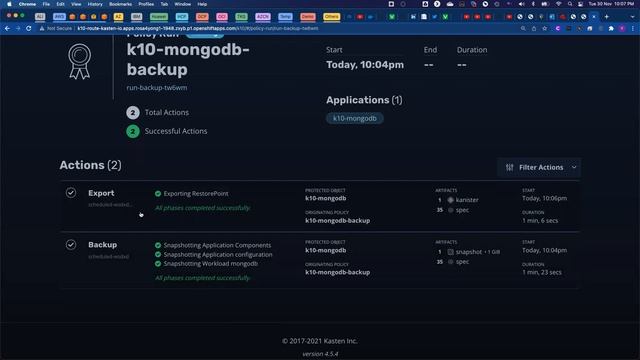
Task: Click the browser forward arrow
Action: [x=18, y=28]
